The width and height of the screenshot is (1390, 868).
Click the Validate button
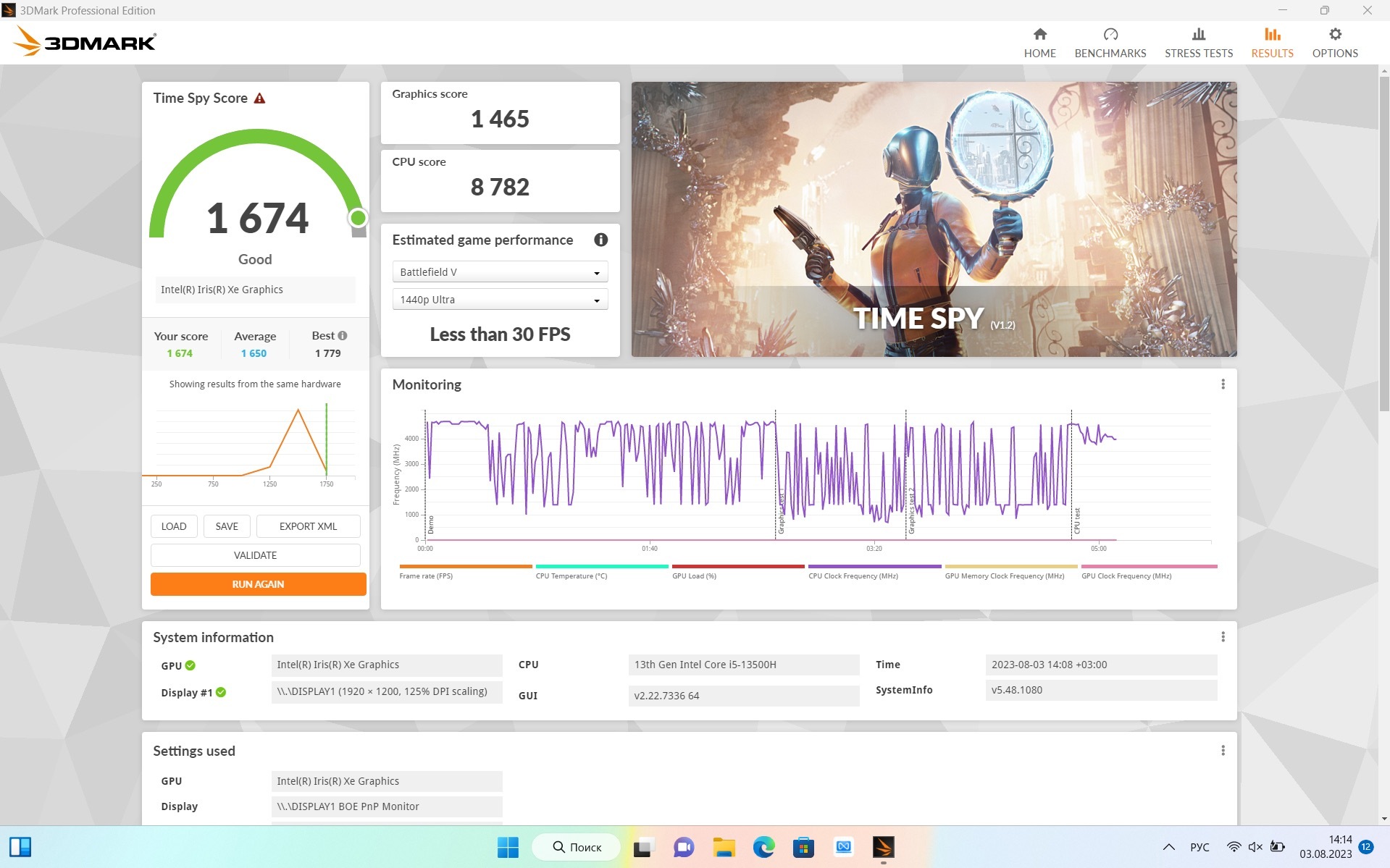pos(255,555)
